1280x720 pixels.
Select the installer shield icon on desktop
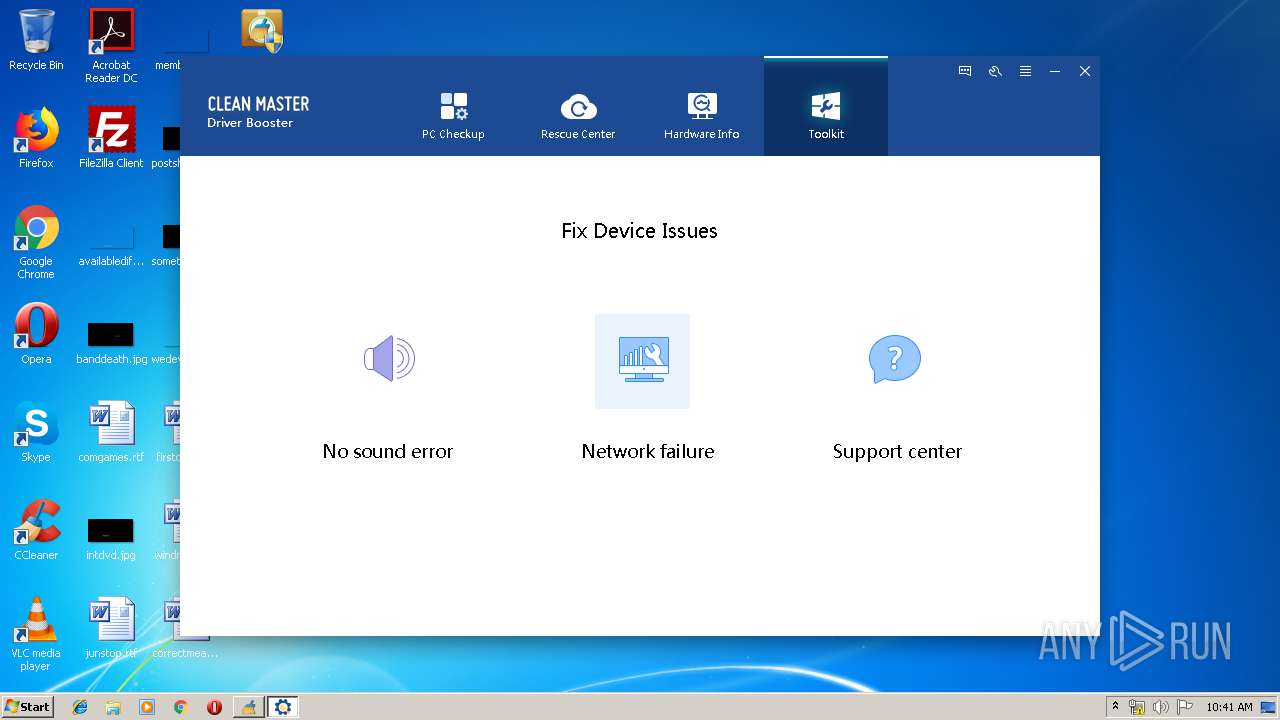[x=262, y=30]
